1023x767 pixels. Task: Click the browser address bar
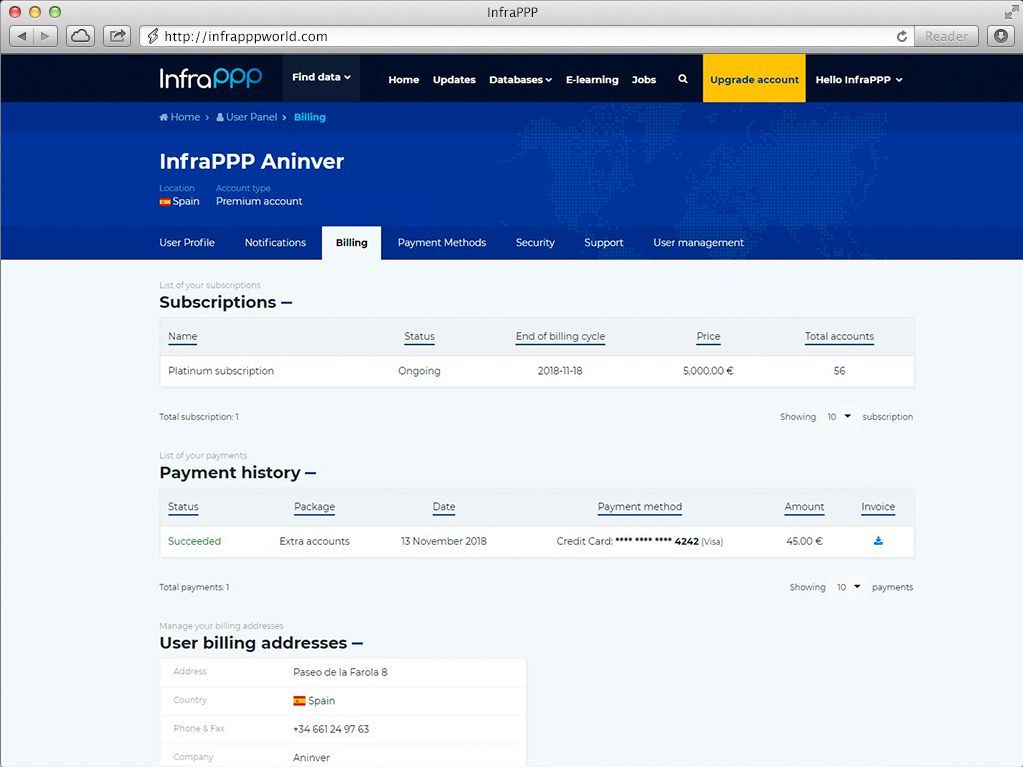point(520,36)
